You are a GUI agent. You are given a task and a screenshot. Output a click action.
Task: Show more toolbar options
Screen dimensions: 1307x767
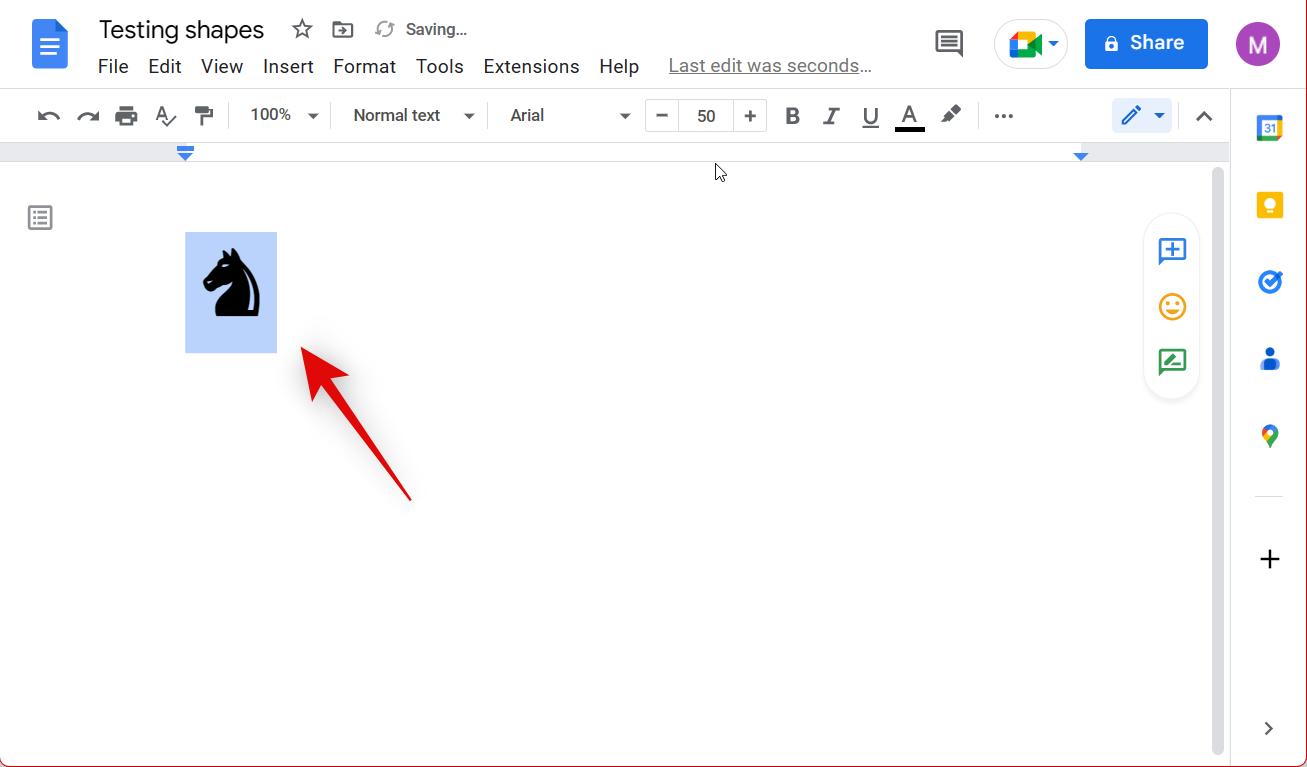point(1004,116)
